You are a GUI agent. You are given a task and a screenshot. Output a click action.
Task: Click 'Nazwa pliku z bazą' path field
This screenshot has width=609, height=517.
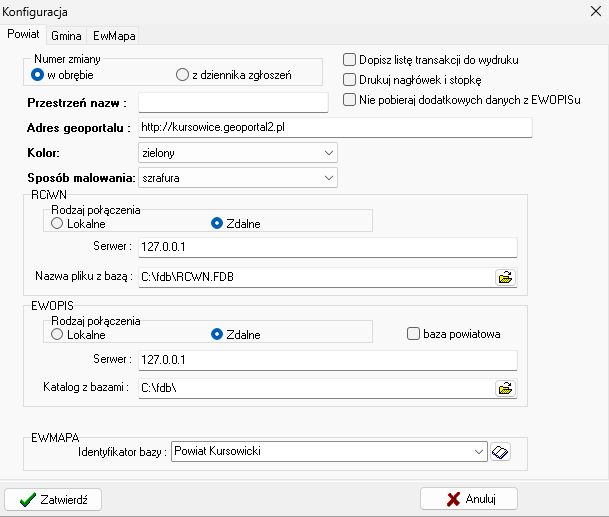pos(317,277)
